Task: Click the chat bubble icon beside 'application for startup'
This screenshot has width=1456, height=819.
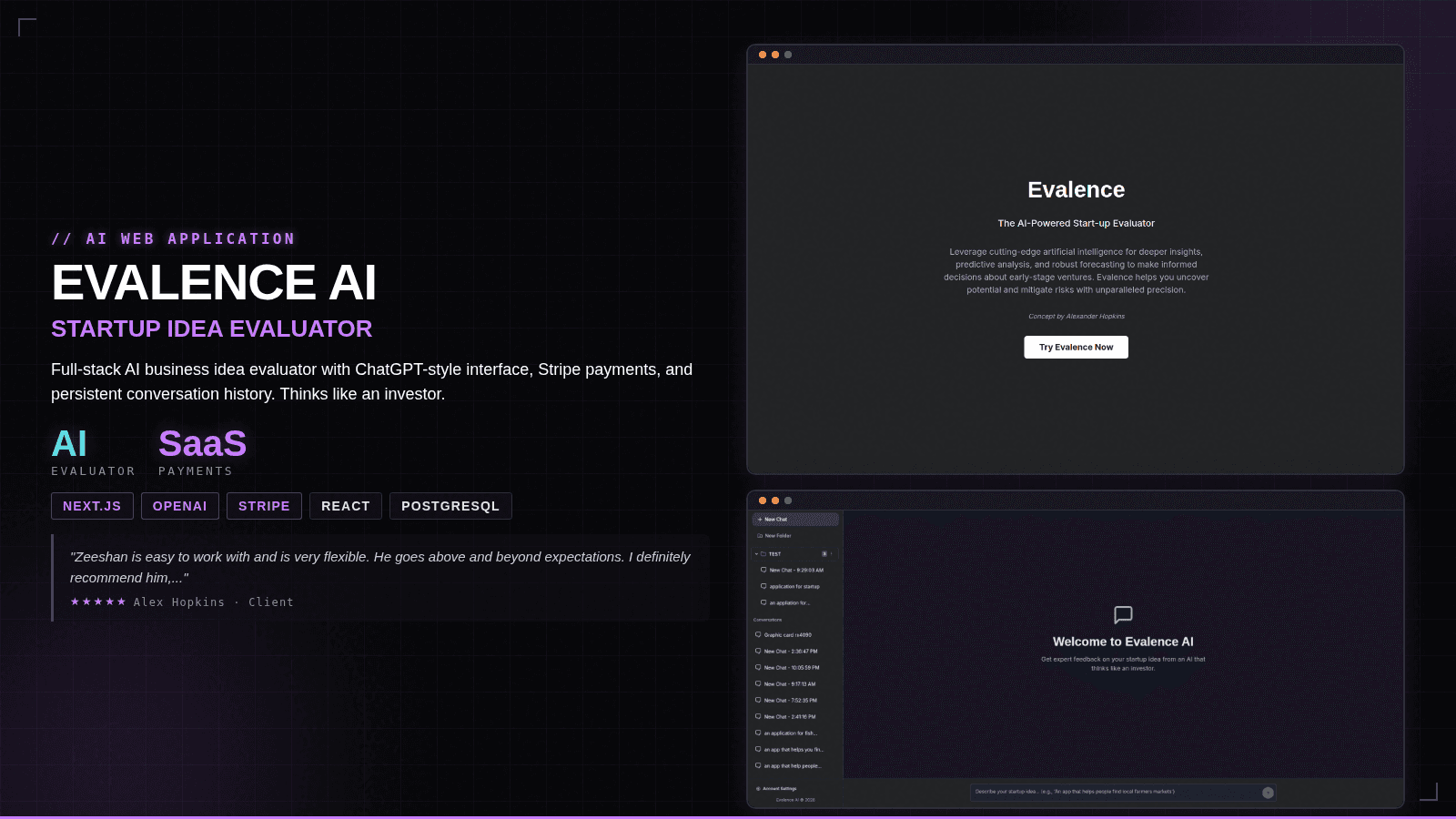Action: [763, 586]
